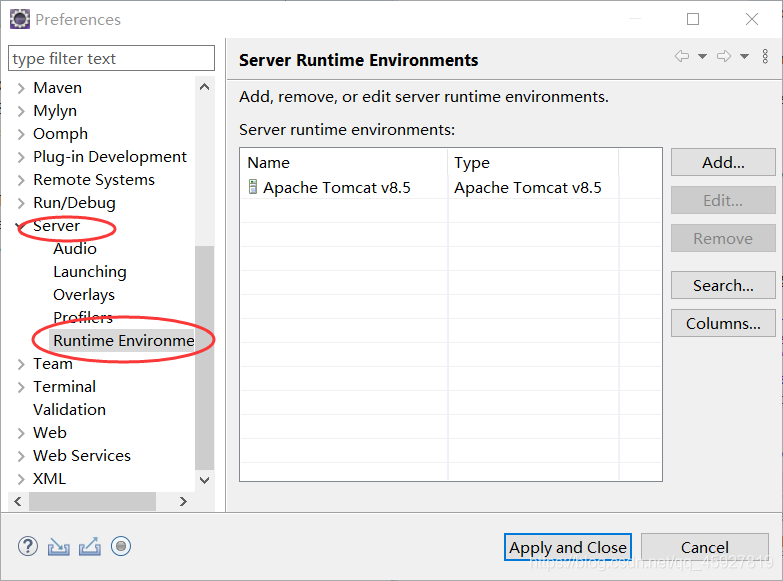Select Runtime Environments in the tree

[123, 341]
